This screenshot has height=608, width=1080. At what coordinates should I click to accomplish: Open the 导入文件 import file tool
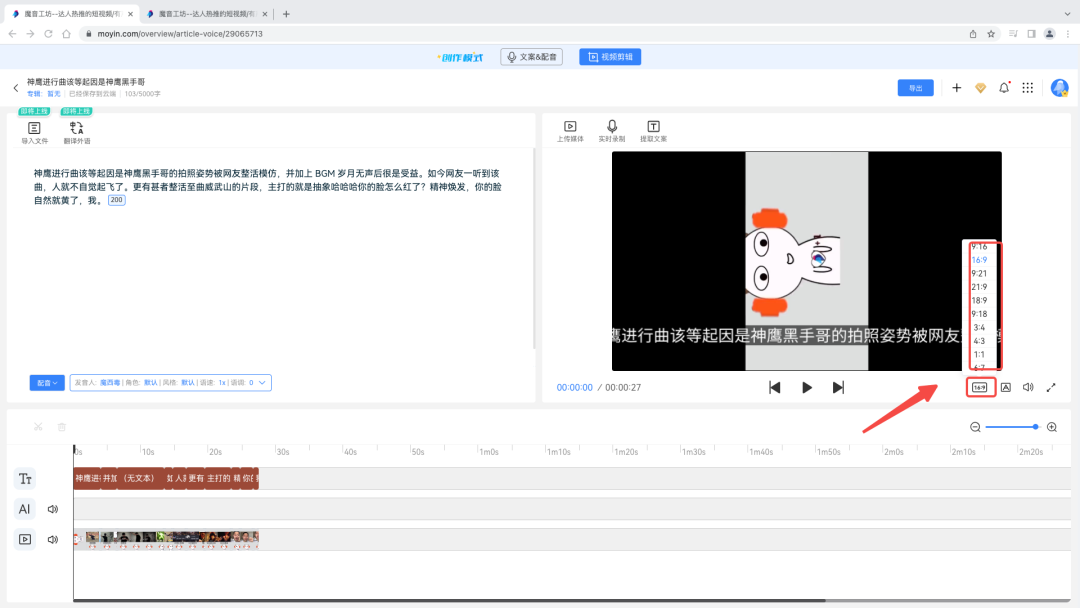(34, 132)
